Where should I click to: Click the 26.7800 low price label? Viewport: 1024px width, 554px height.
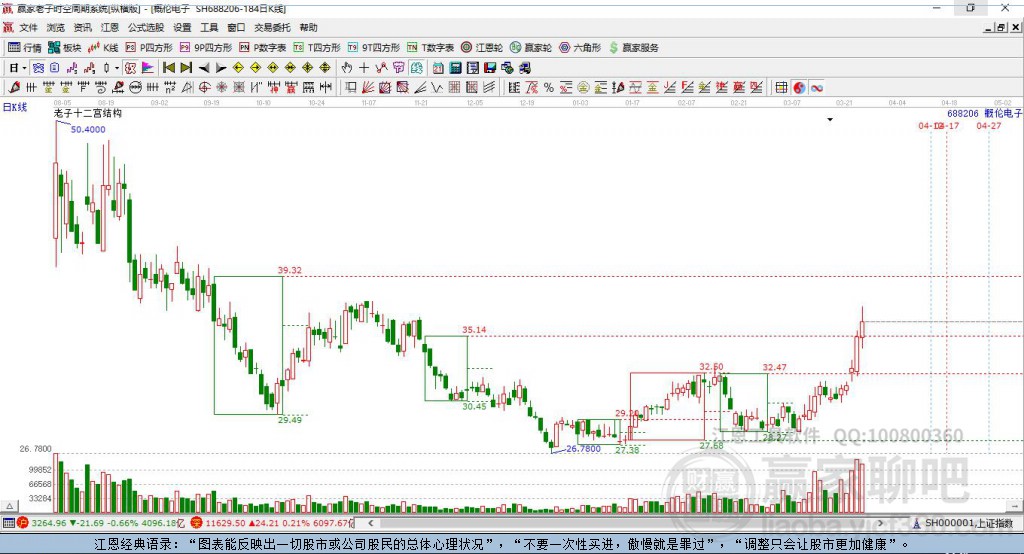(583, 449)
